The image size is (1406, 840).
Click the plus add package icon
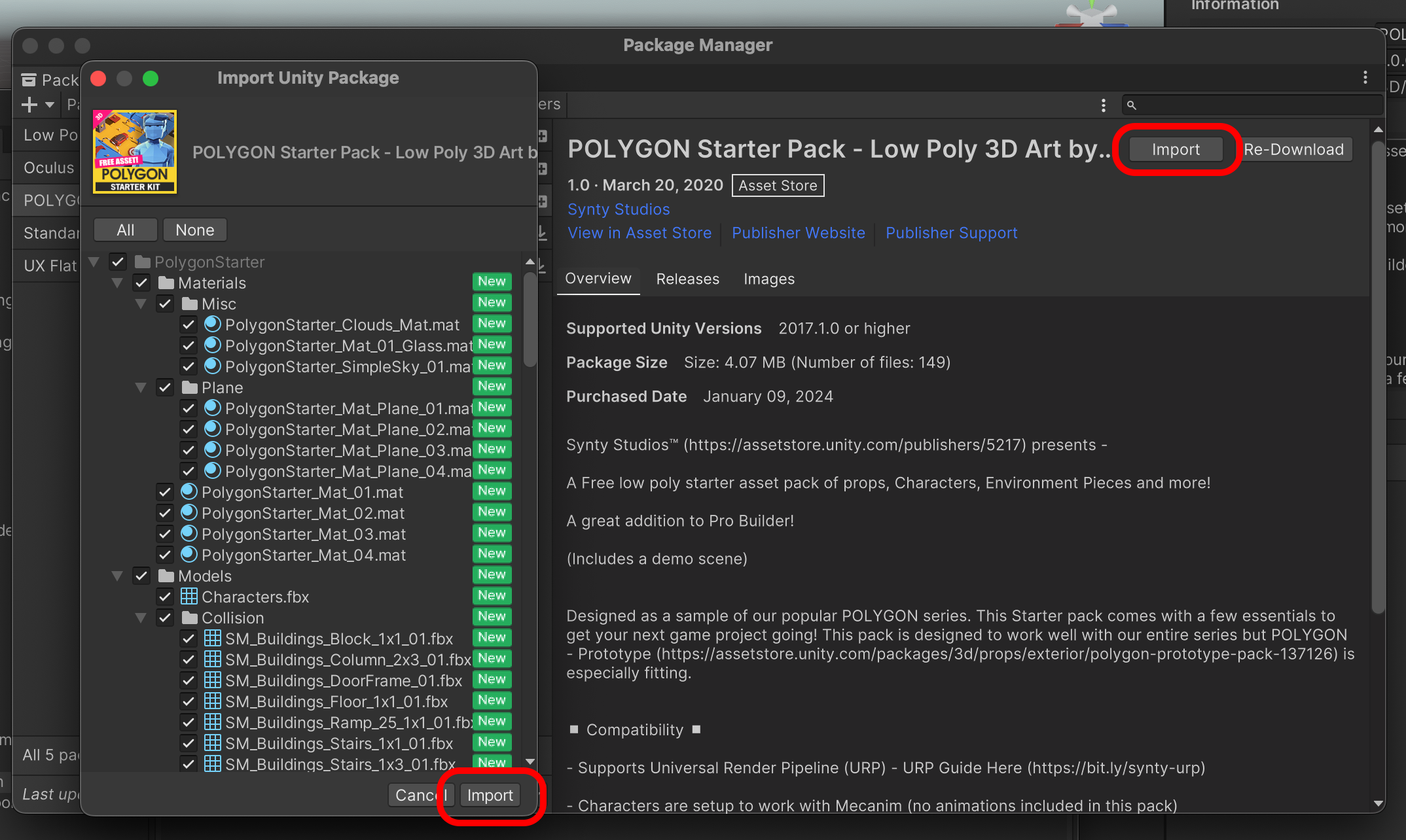[x=29, y=105]
